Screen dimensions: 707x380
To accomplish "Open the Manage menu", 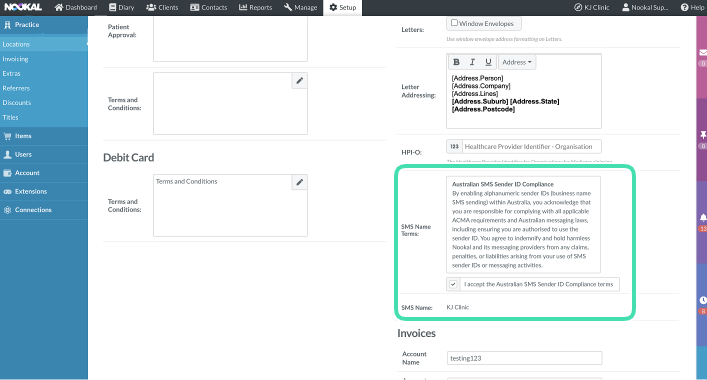I will (301, 7).
